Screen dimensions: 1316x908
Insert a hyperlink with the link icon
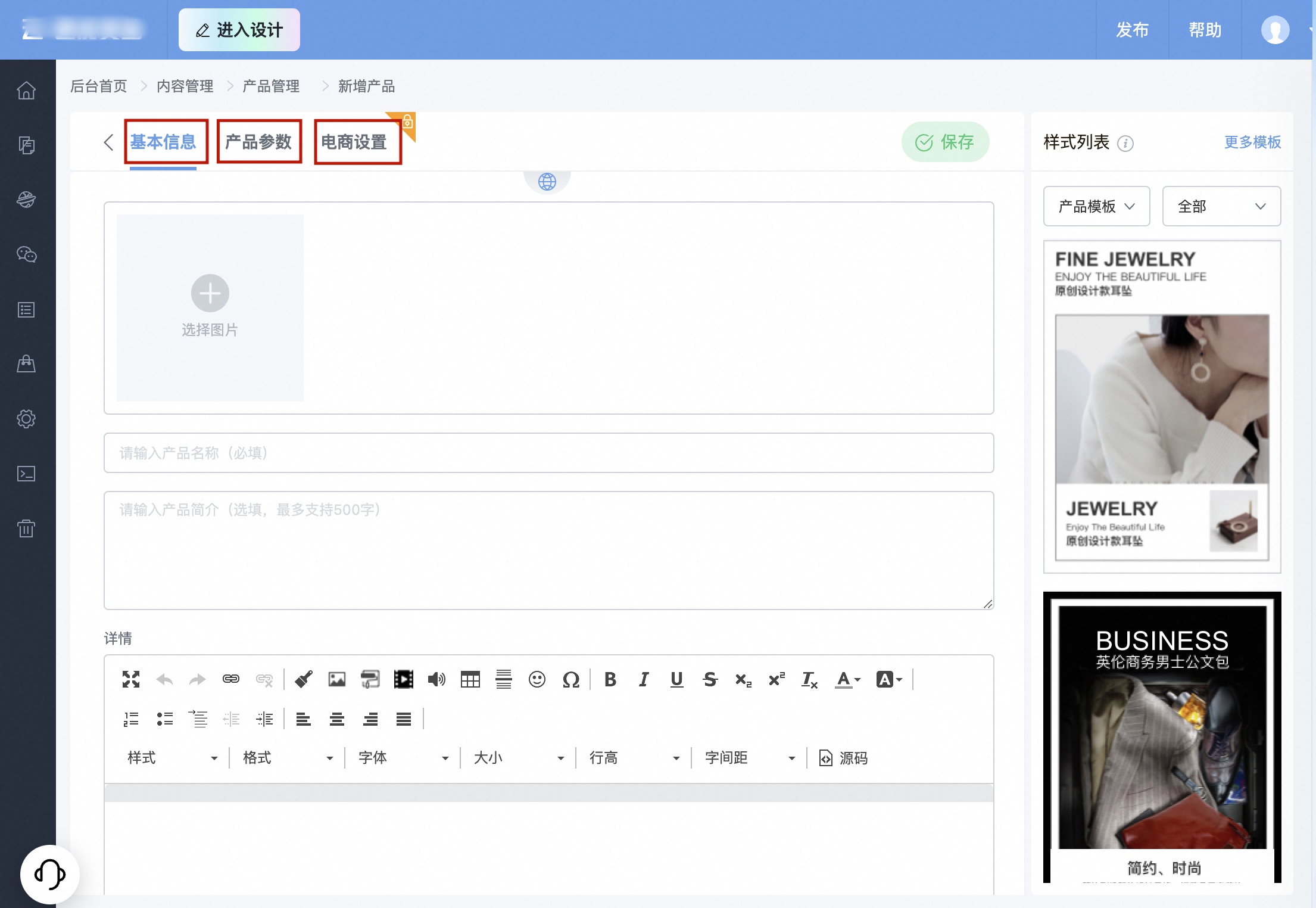pos(231,679)
